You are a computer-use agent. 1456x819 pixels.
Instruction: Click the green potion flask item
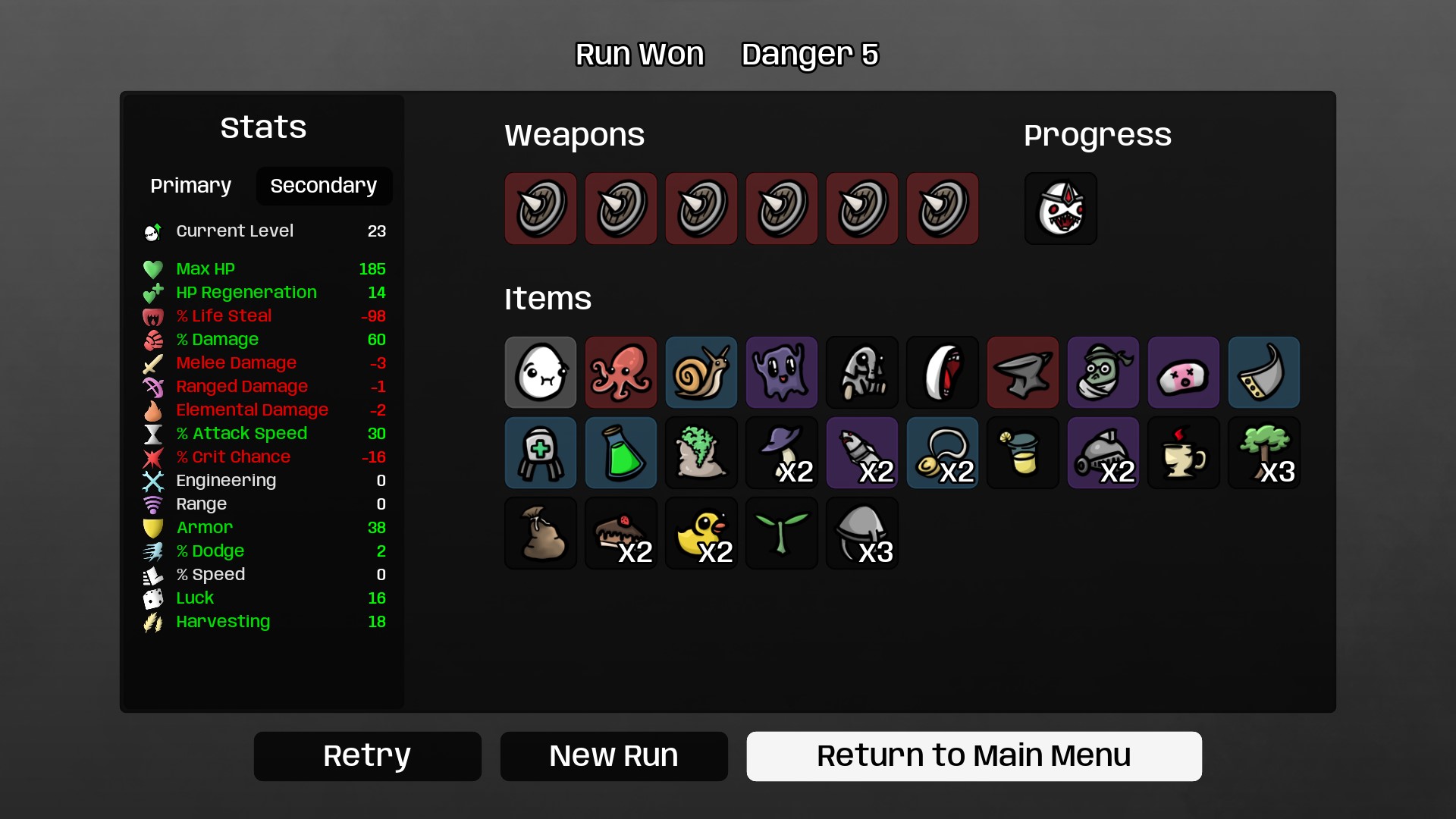pos(621,453)
